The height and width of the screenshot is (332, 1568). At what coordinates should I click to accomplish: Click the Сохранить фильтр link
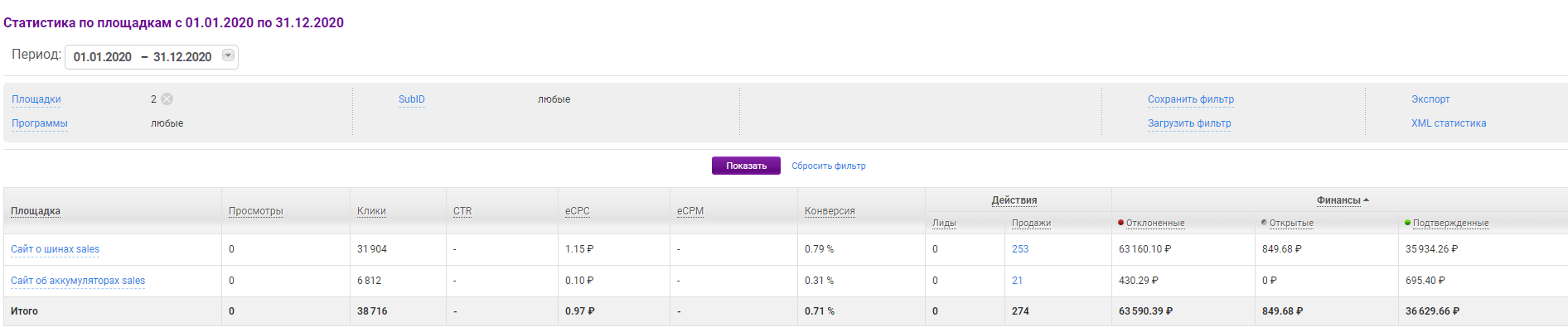pos(1190,99)
